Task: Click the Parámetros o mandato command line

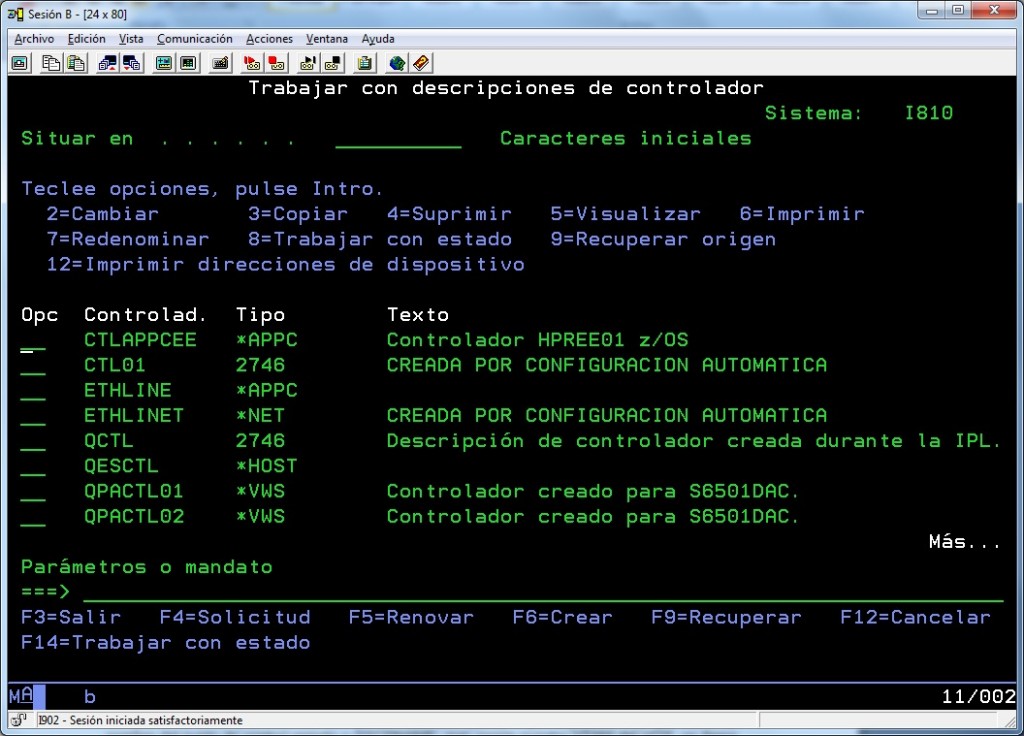Action: [x=543, y=592]
